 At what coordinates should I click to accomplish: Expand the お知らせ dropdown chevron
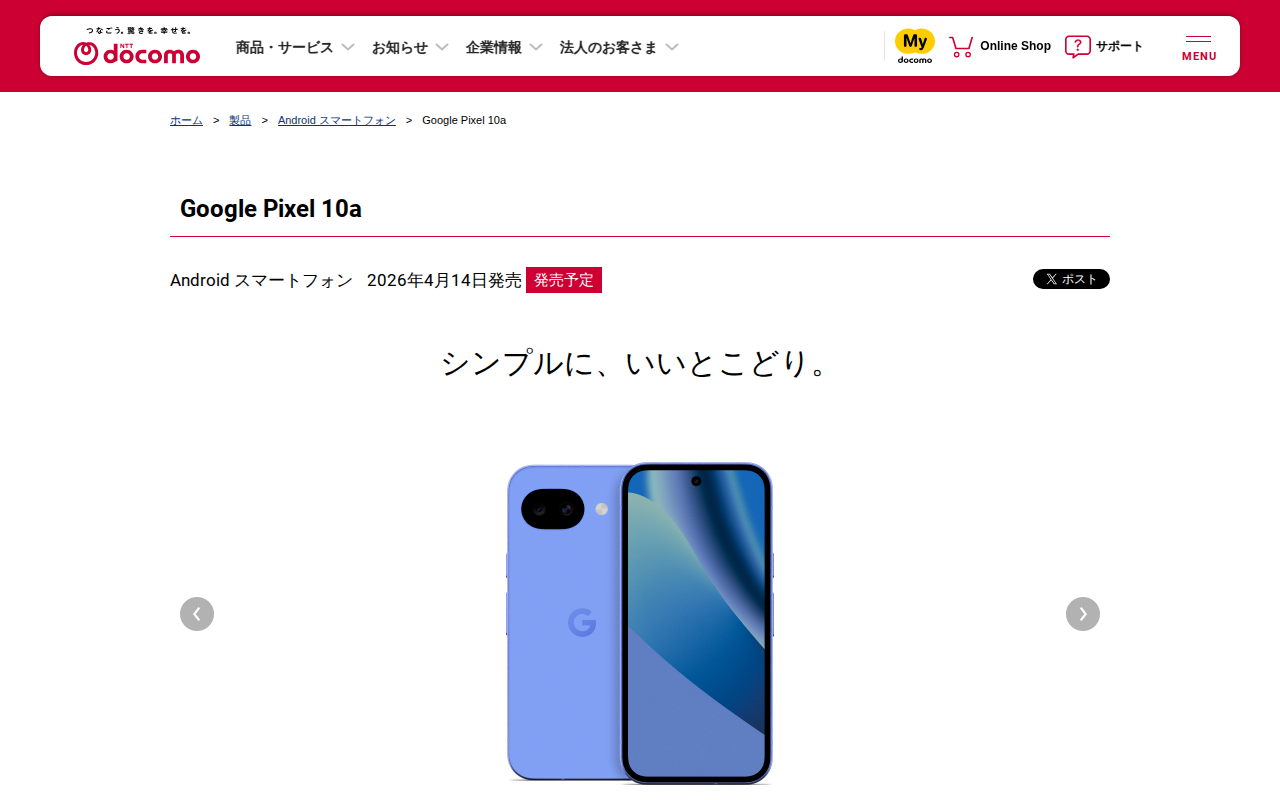[442, 47]
